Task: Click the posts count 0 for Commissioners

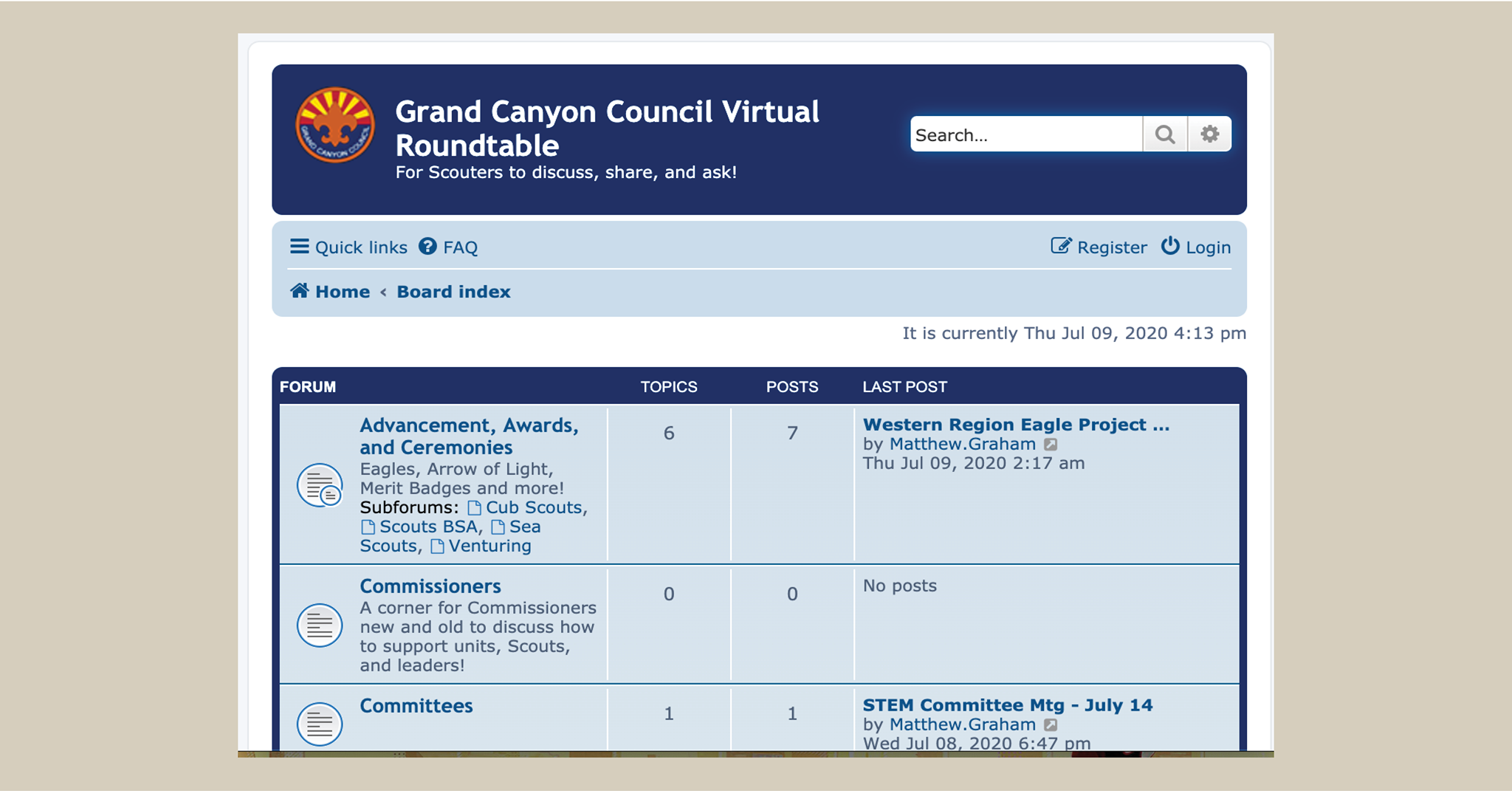Action: click(792, 594)
